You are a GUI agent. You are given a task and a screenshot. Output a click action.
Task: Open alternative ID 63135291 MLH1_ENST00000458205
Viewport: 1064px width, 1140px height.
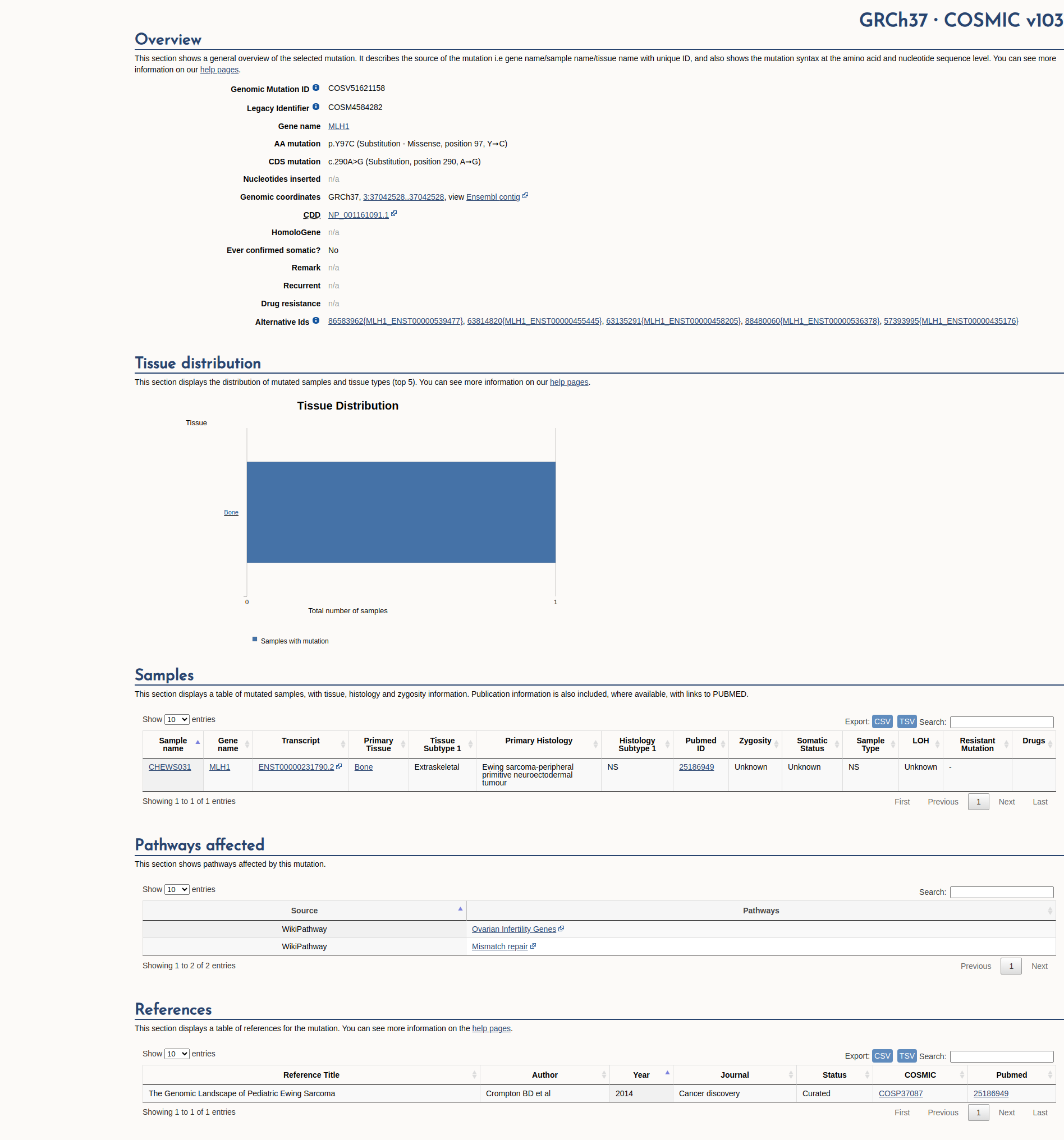tap(673, 321)
